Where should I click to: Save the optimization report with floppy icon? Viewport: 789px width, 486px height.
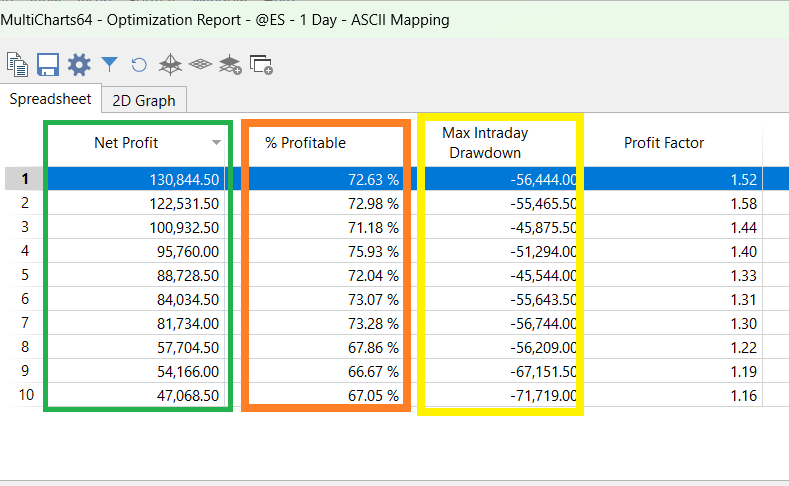(47, 65)
